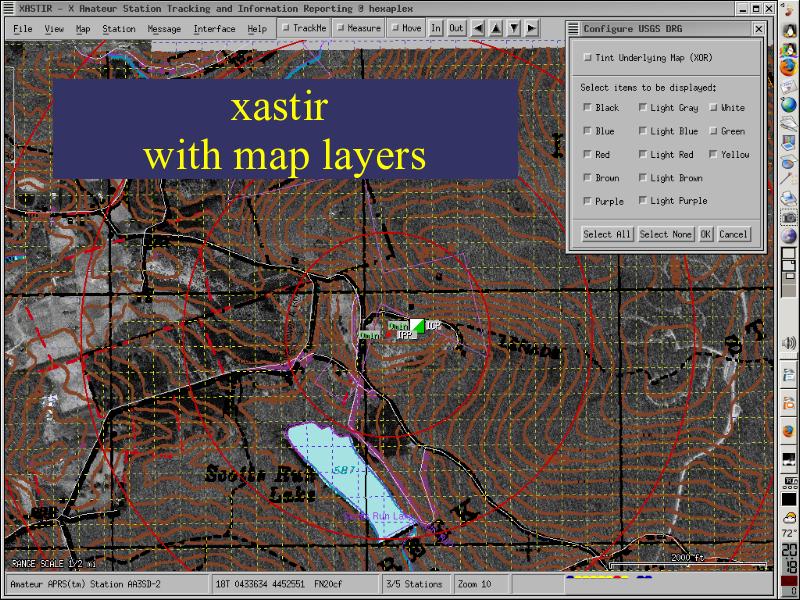The width and height of the screenshot is (800, 600).
Task: Close the Configure USGS DRG dialog
Action: pos(759,29)
